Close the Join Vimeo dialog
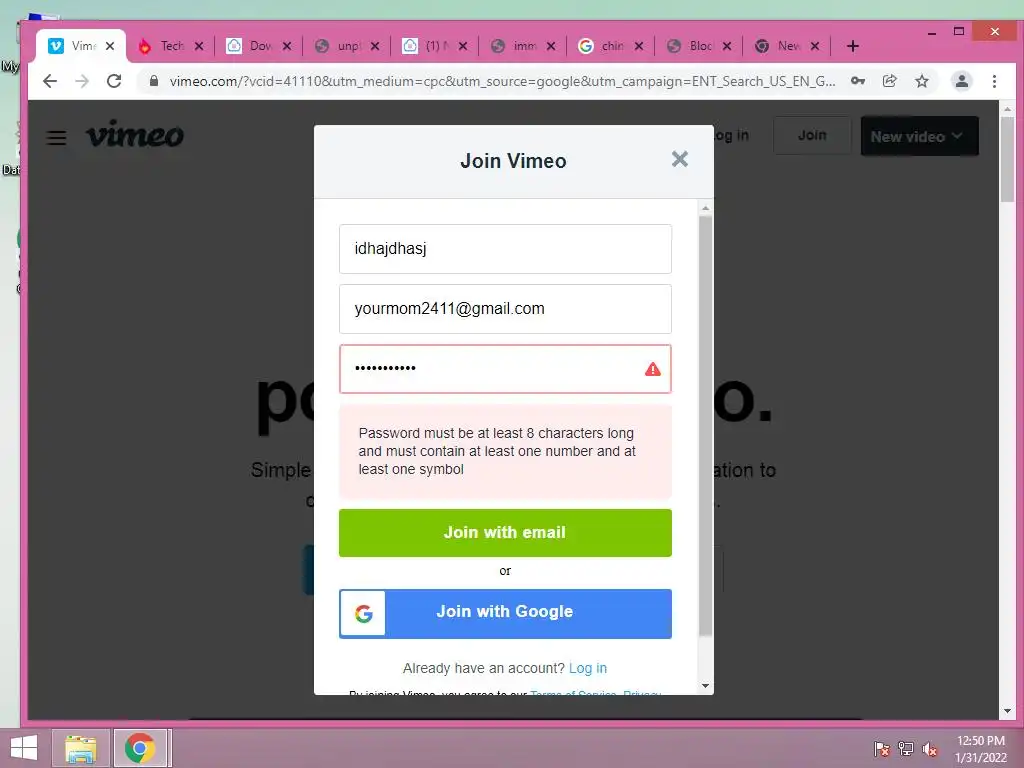This screenshot has width=1024, height=768. point(680,159)
